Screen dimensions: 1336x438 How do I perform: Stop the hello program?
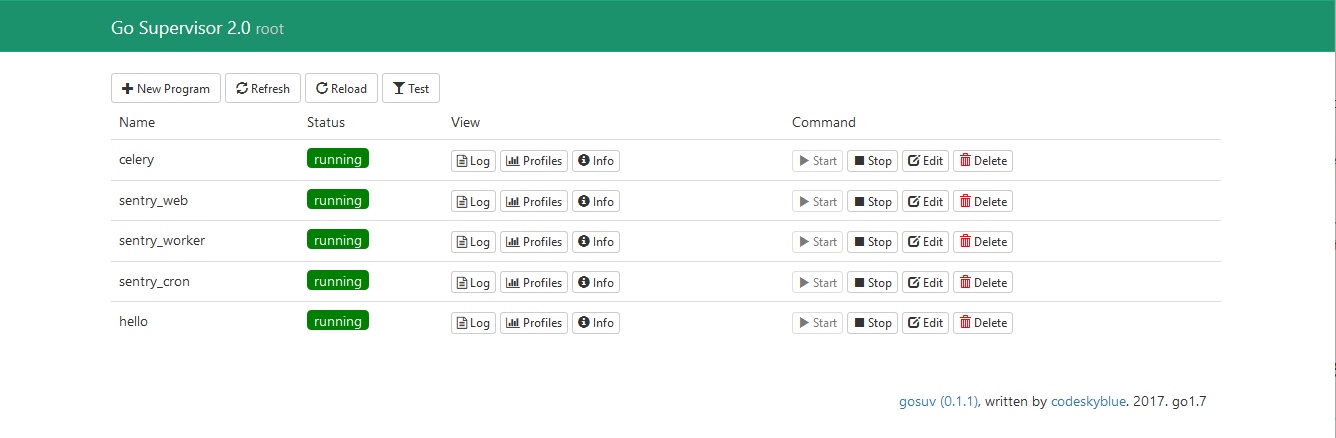[x=872, y=323]
